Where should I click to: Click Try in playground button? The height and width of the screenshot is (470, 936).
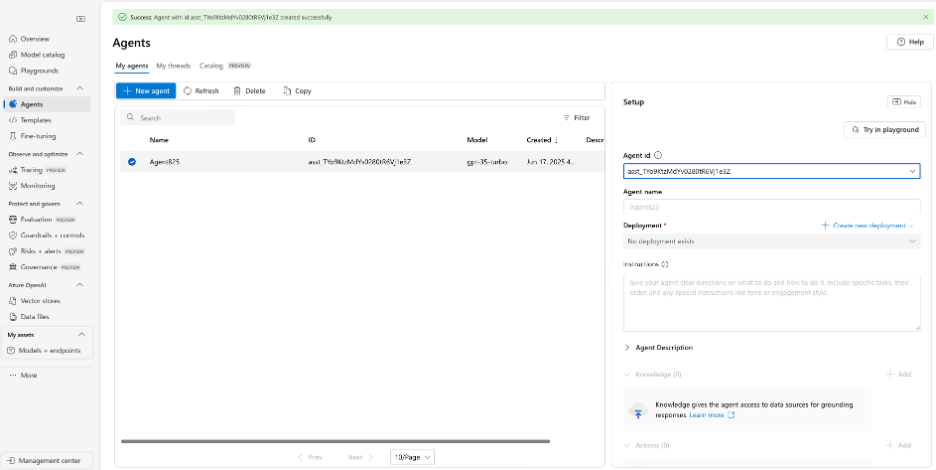tap(885, 130)
